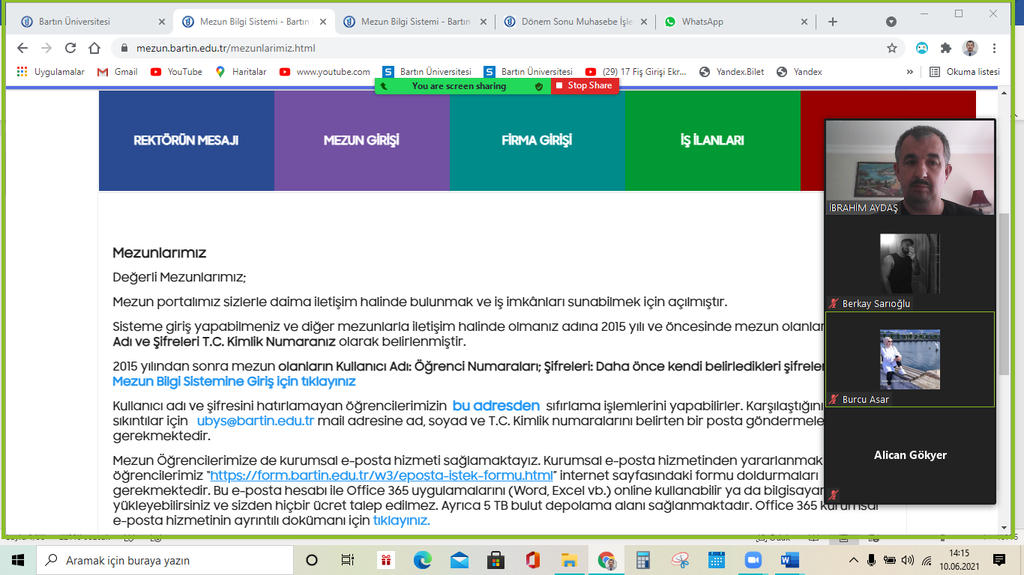Open MEZUN GİRİŞİ menu tile

[x=362, y=140]
